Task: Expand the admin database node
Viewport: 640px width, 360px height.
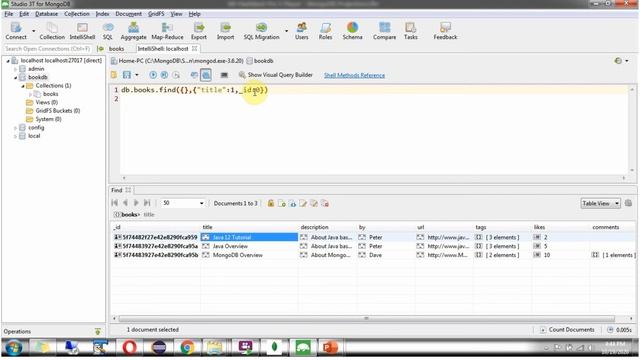Action: point(16,69)
